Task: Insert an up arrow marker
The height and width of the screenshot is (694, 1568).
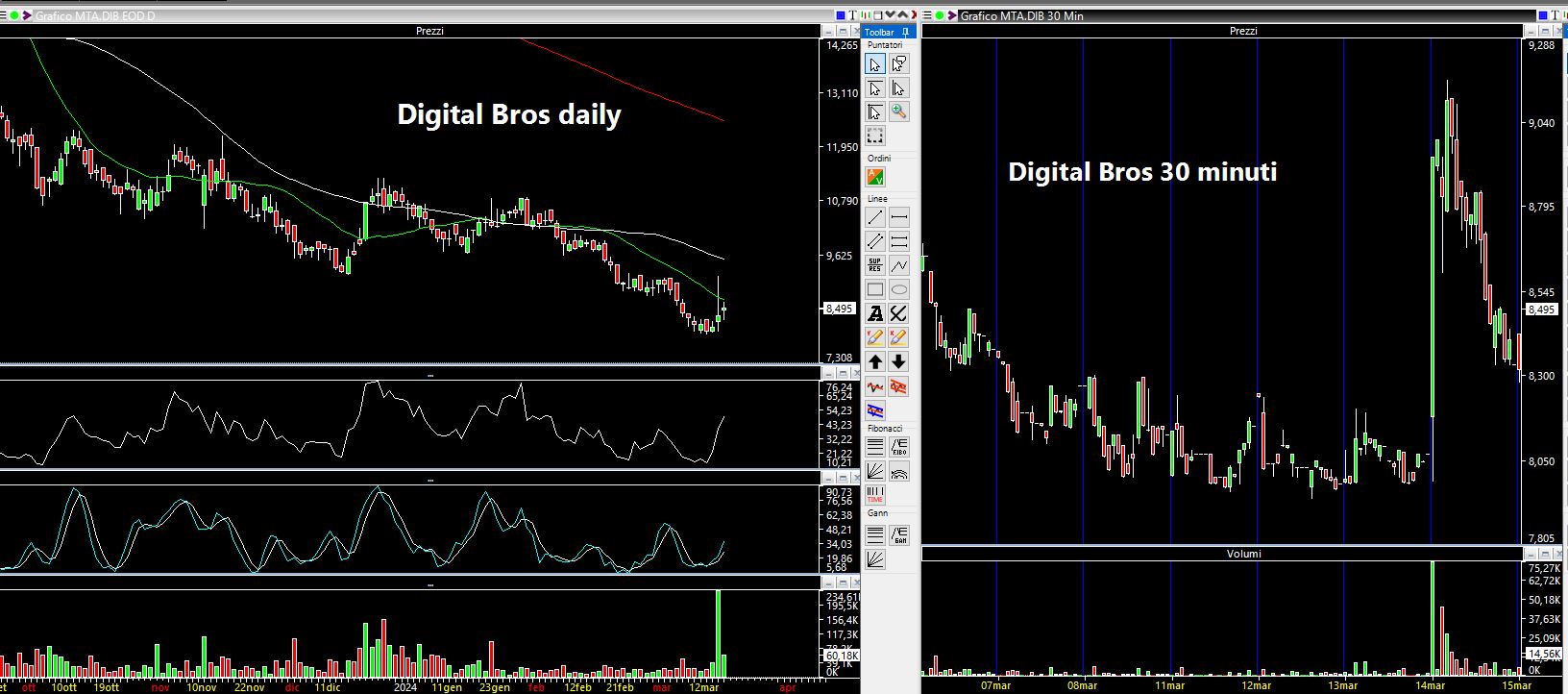Action: [x=875, y=361]
